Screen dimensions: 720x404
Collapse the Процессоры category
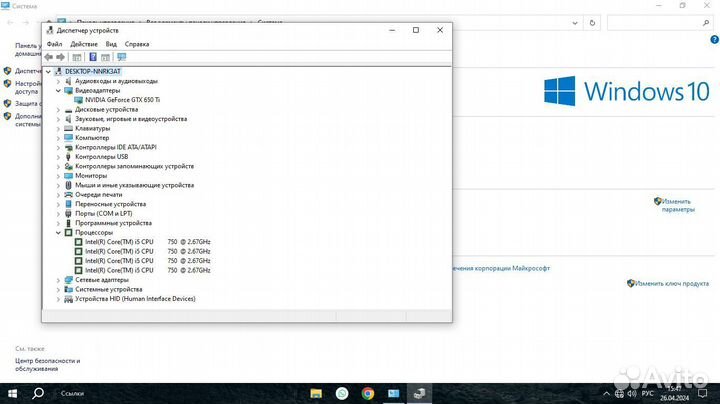[x=58, y=232]
